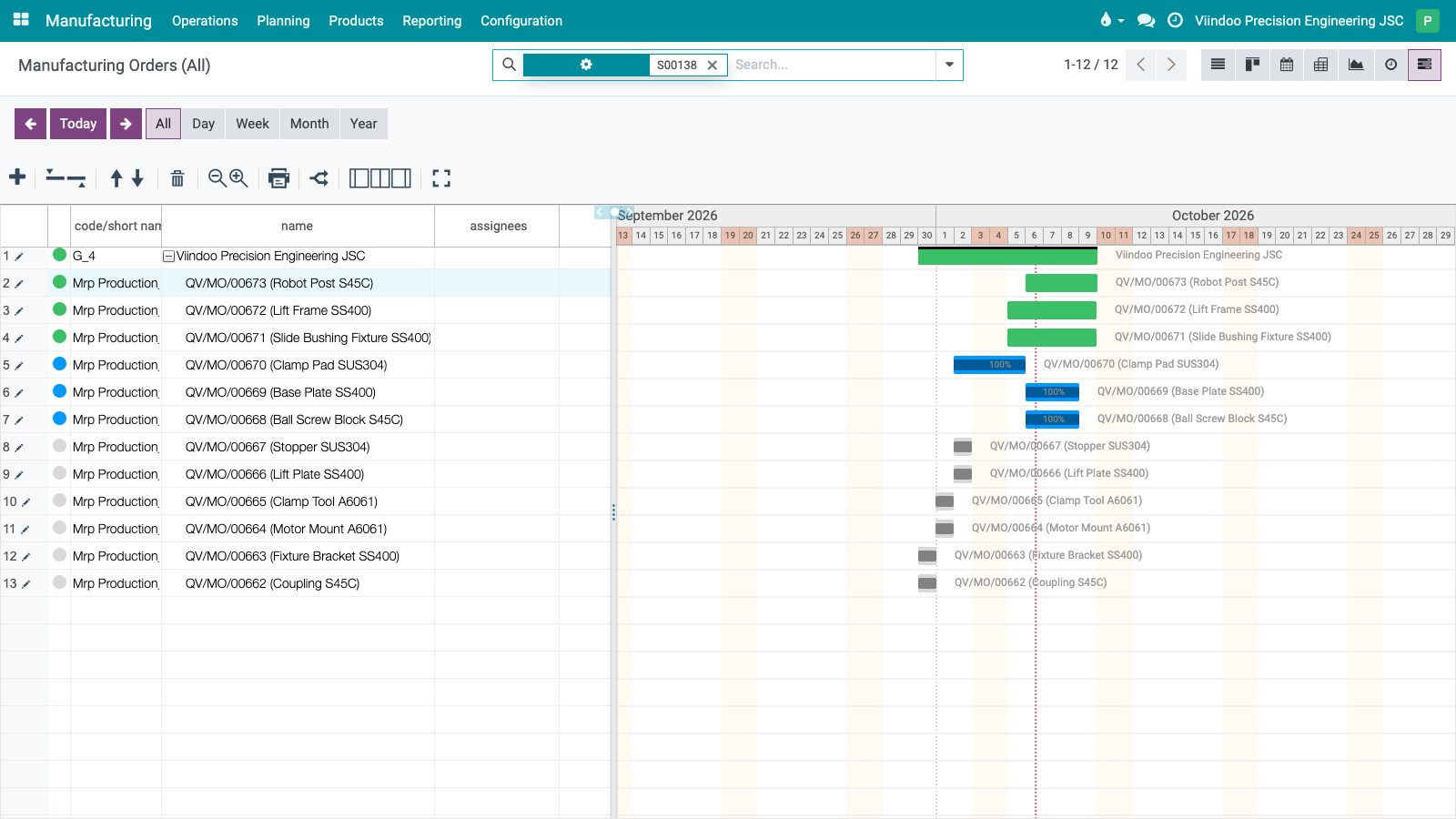Open the Reporting menu
1456x819 pixels.
[x=432, y=20]
